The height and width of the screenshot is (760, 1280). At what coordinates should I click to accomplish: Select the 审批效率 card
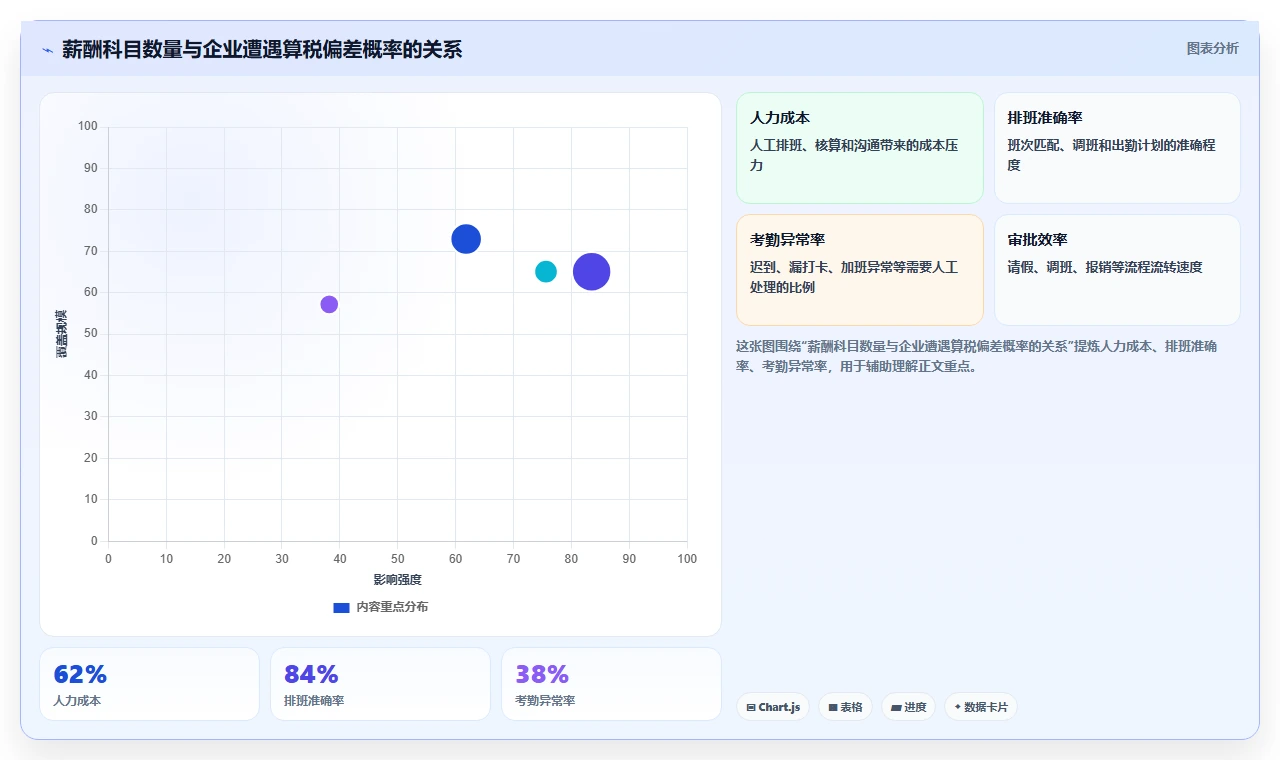point(1117,270)
